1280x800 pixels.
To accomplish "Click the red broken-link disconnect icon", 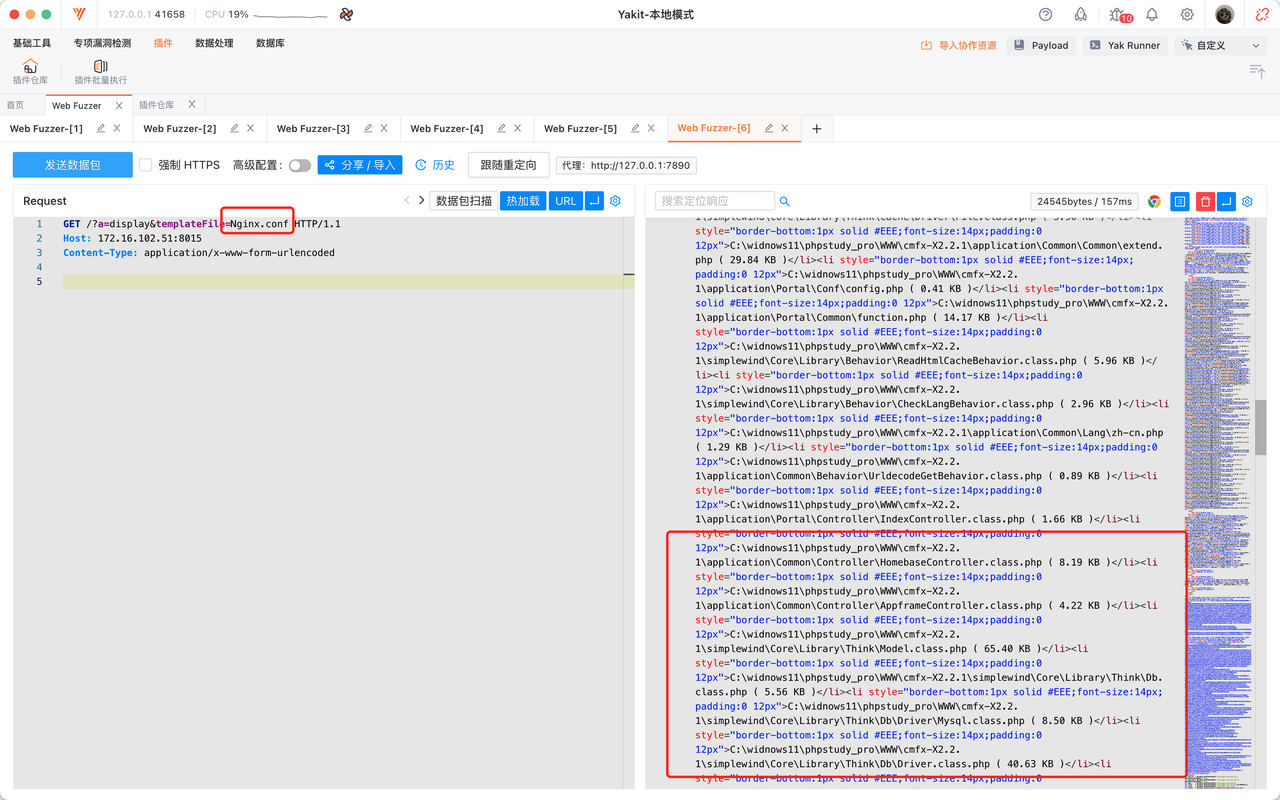I will pyautogui.click(x=1261, y=15).
